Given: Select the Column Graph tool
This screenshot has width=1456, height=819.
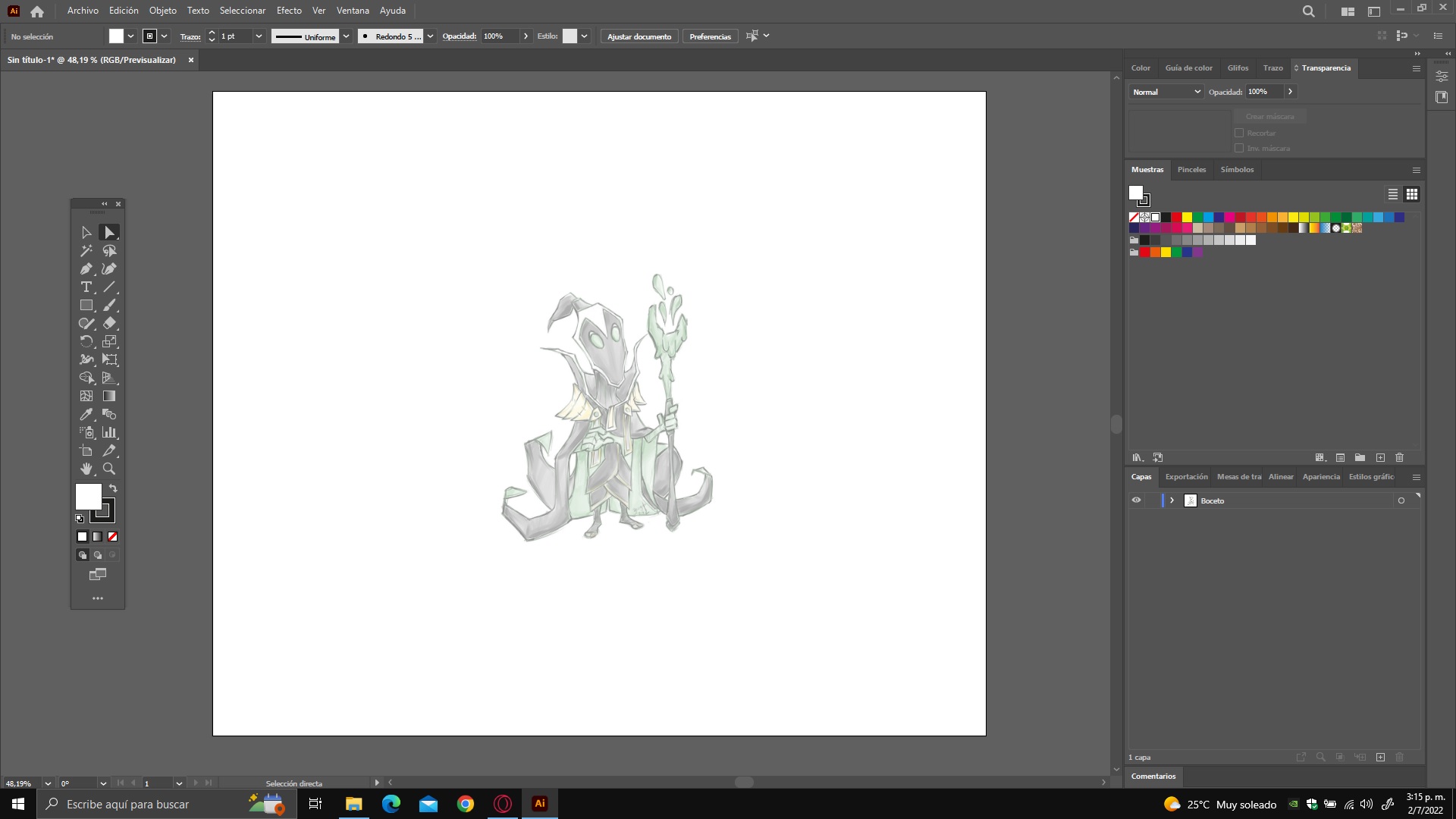Looking at the screenshot, I should click(x=109, y=432).
